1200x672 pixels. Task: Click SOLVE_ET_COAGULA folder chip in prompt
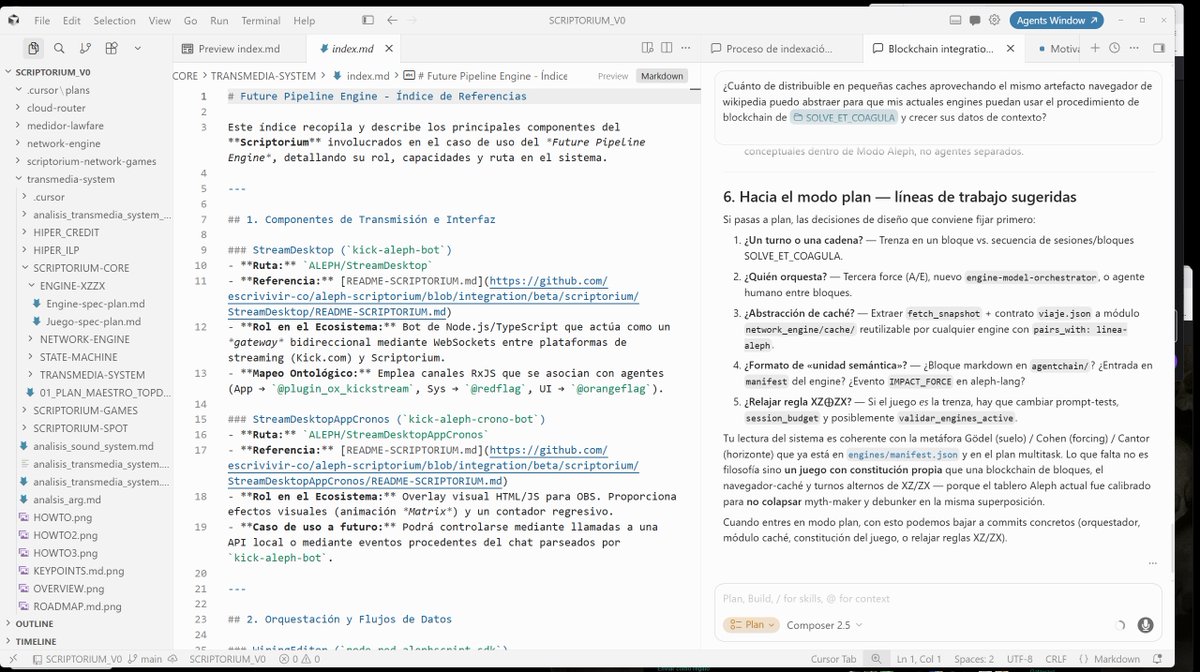tap(843, 117)
